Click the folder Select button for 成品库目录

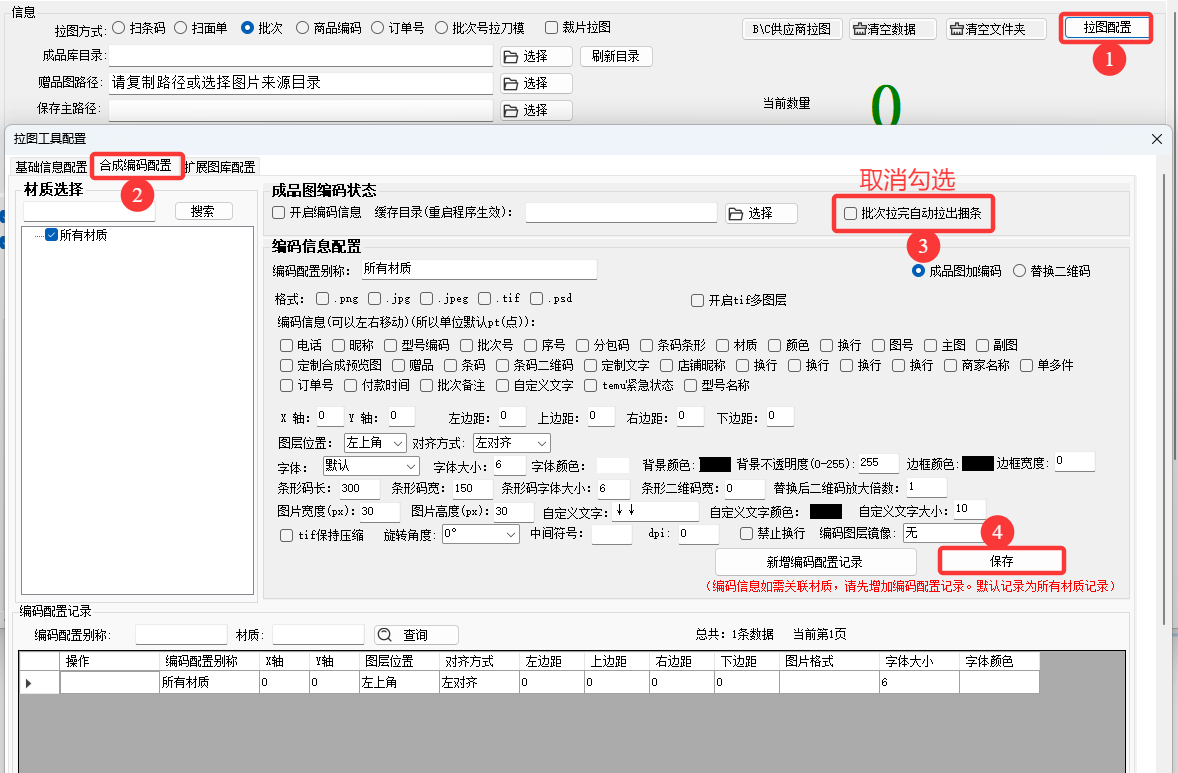(x=536, y=56)
